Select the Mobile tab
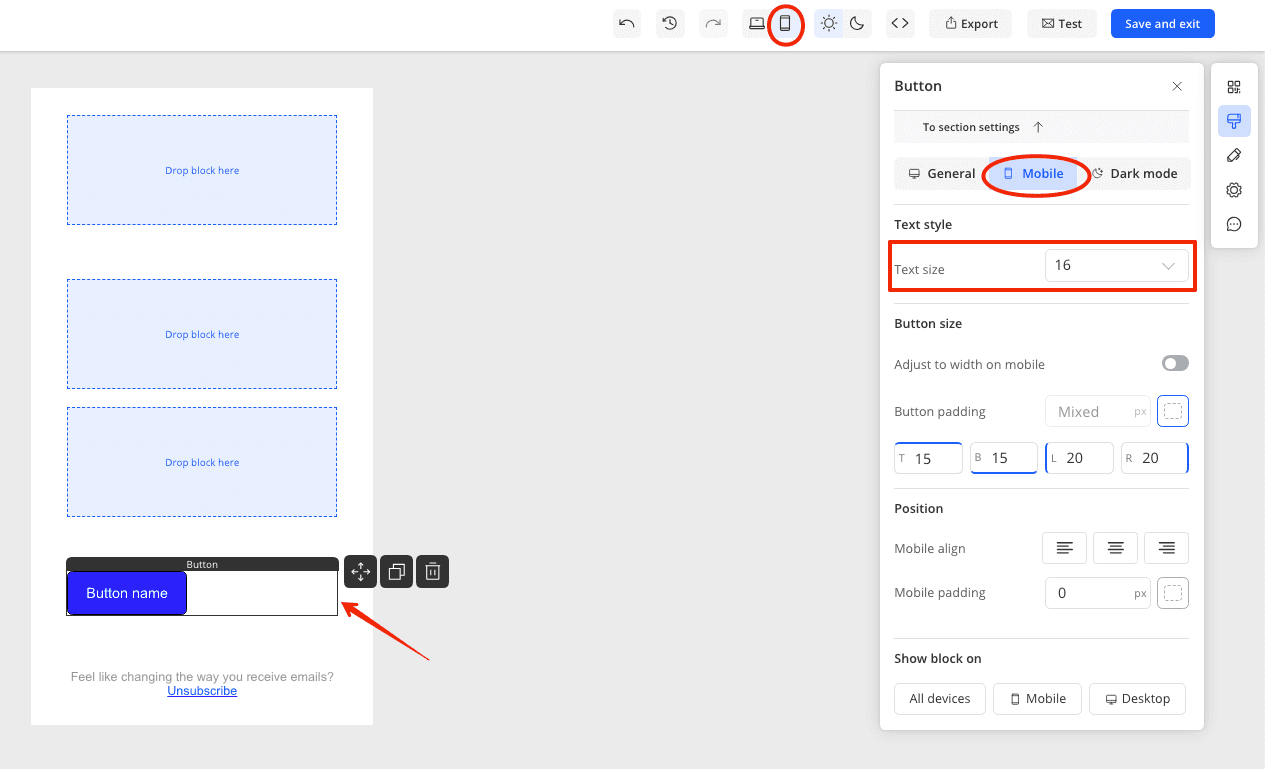Screen dimensions: 1265x769 click(1034, 173)
